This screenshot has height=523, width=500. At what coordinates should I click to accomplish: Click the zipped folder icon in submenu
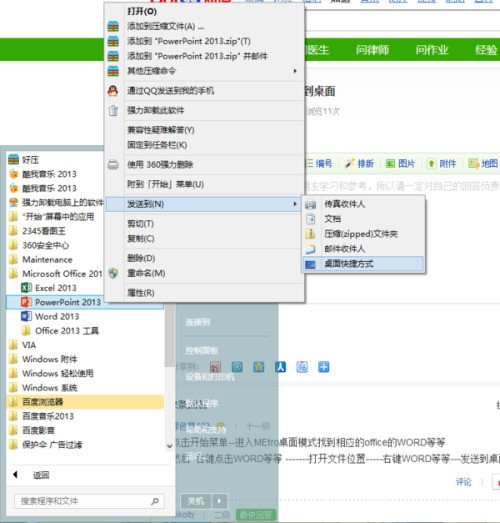tap(311, 234)
